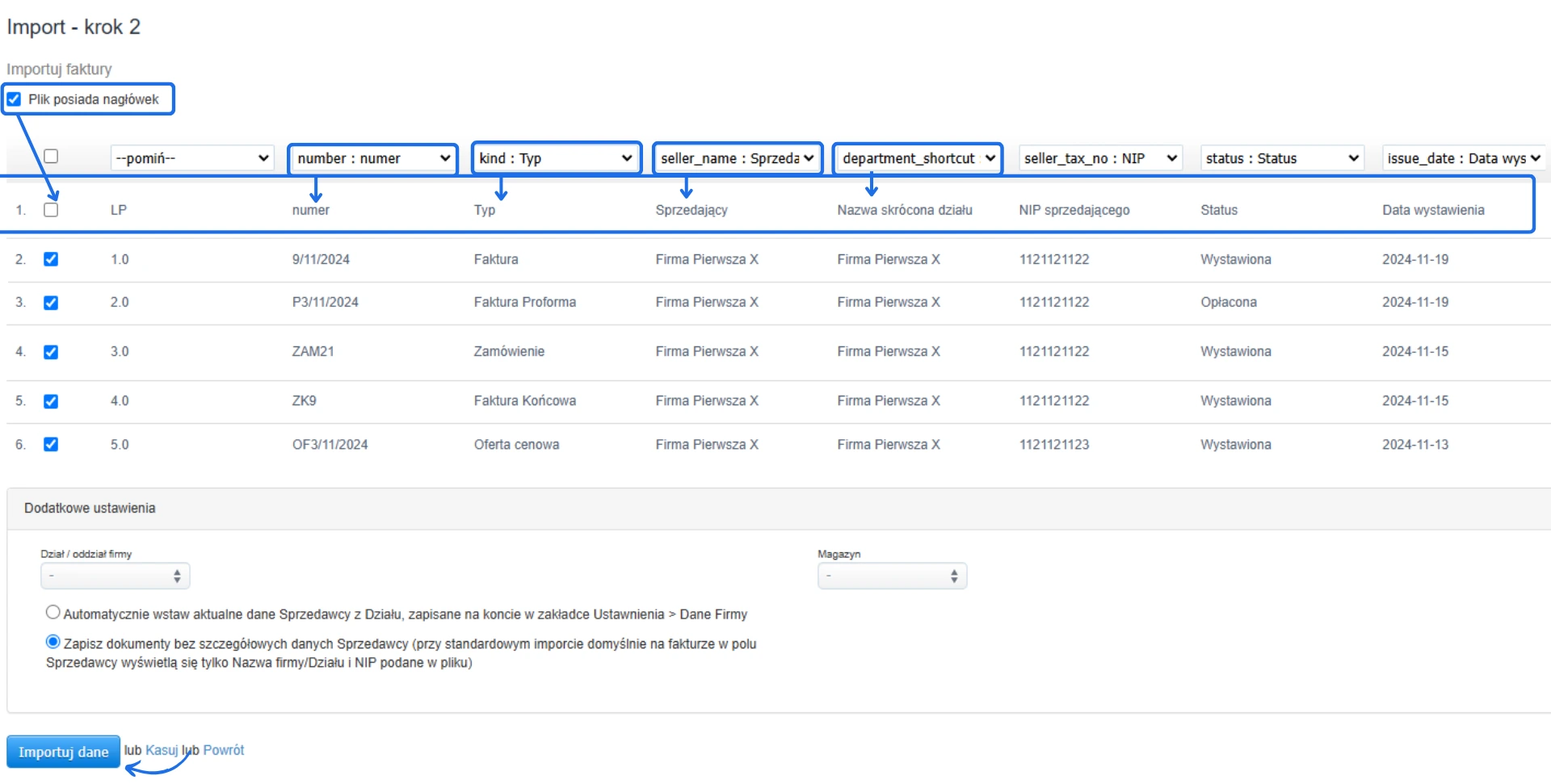
Task: Click the 'Importuj dane' button
Action: tap(63, 752)
